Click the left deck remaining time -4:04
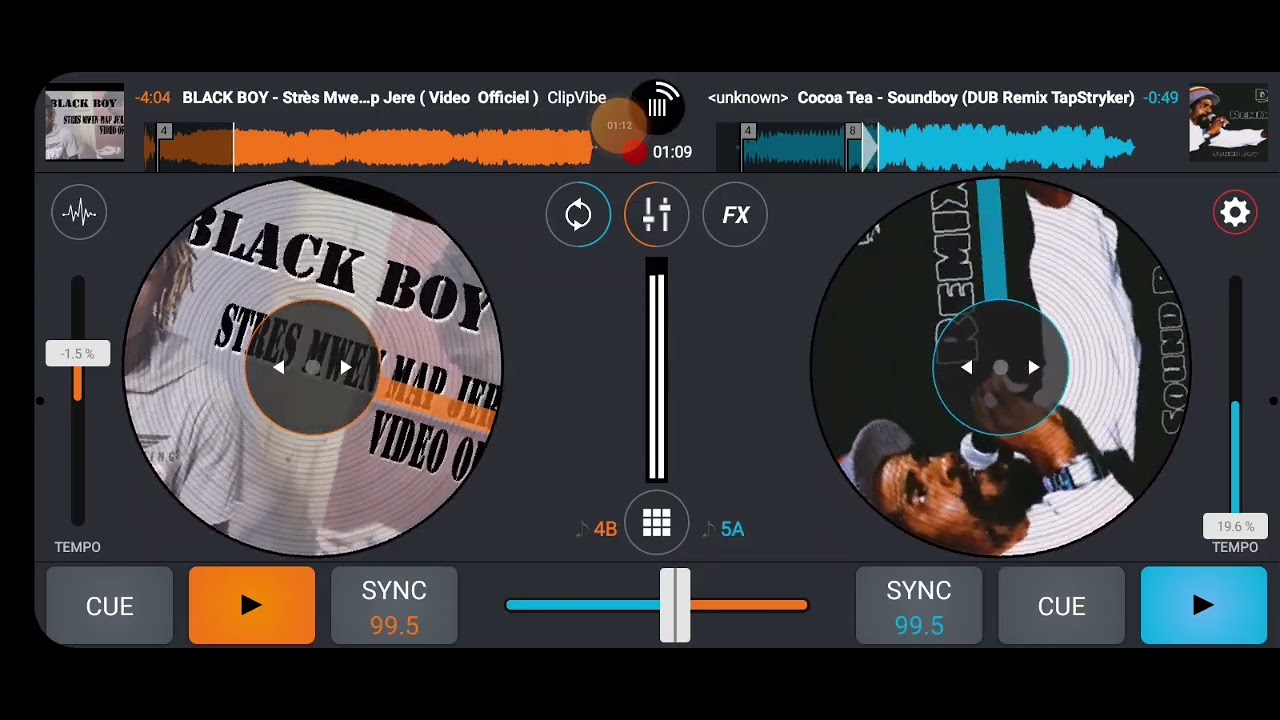 coord(153,98)
